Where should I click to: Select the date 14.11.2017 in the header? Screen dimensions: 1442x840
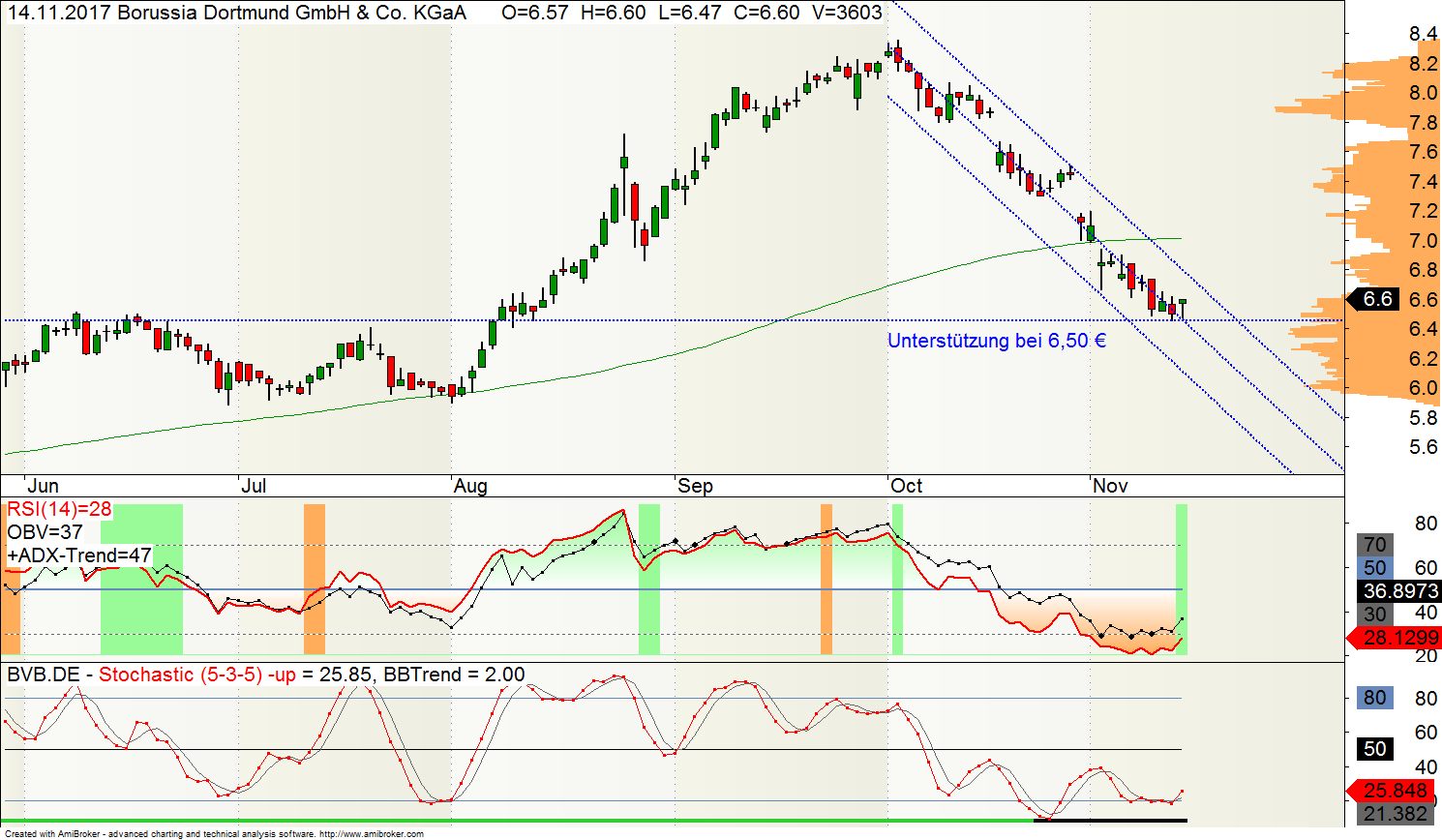point(59,13)
